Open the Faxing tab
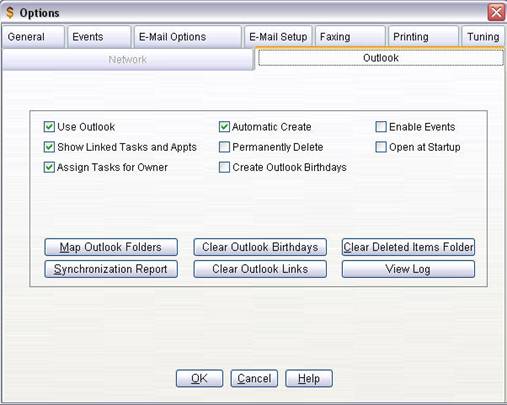This screenshot has width=507, height=405. point(350,37)
